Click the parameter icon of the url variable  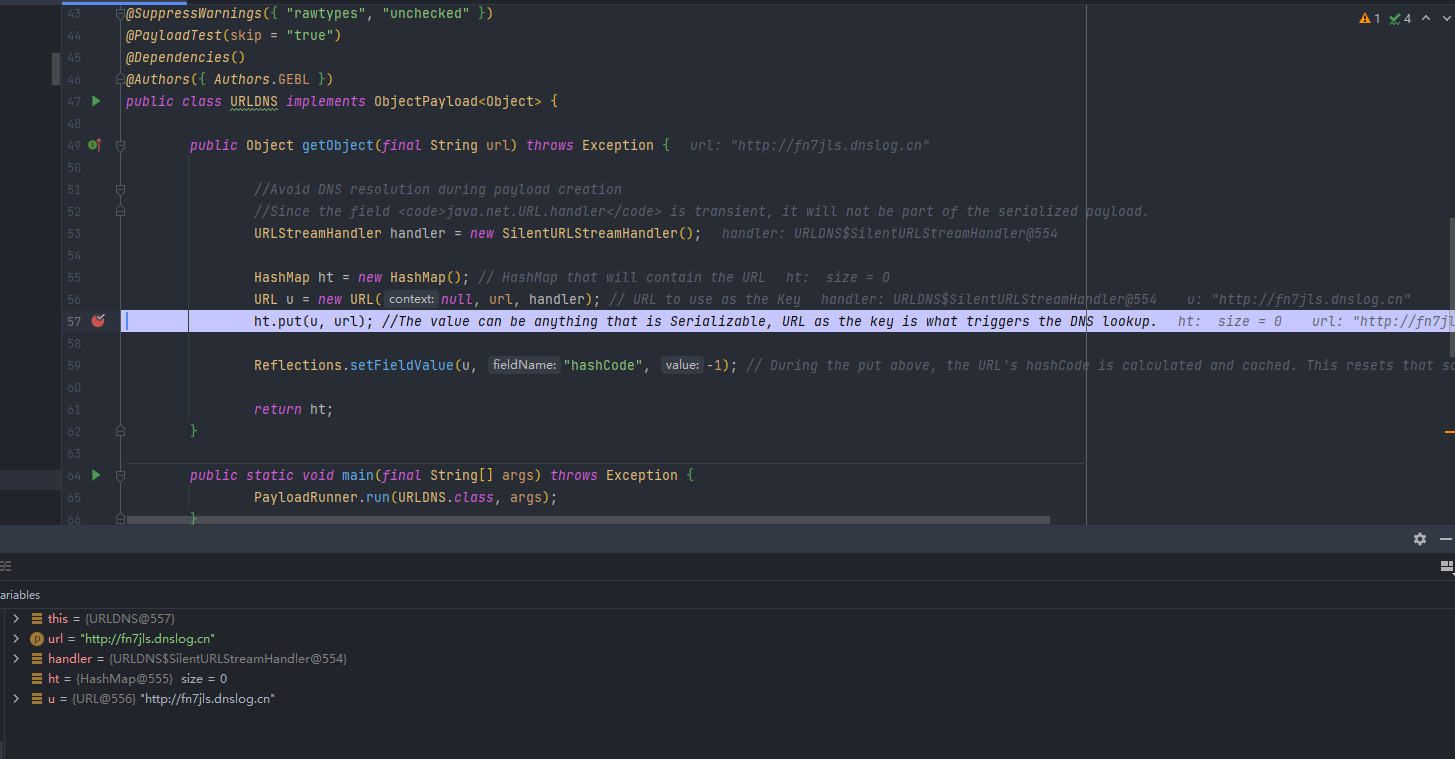click(37, 639)
